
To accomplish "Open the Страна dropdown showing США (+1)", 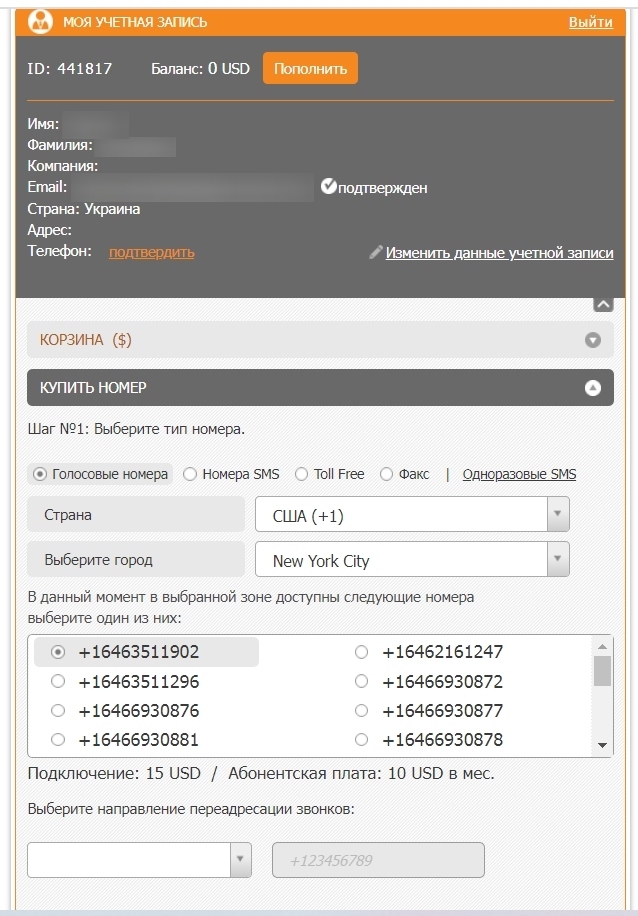I will pos(412,514).
